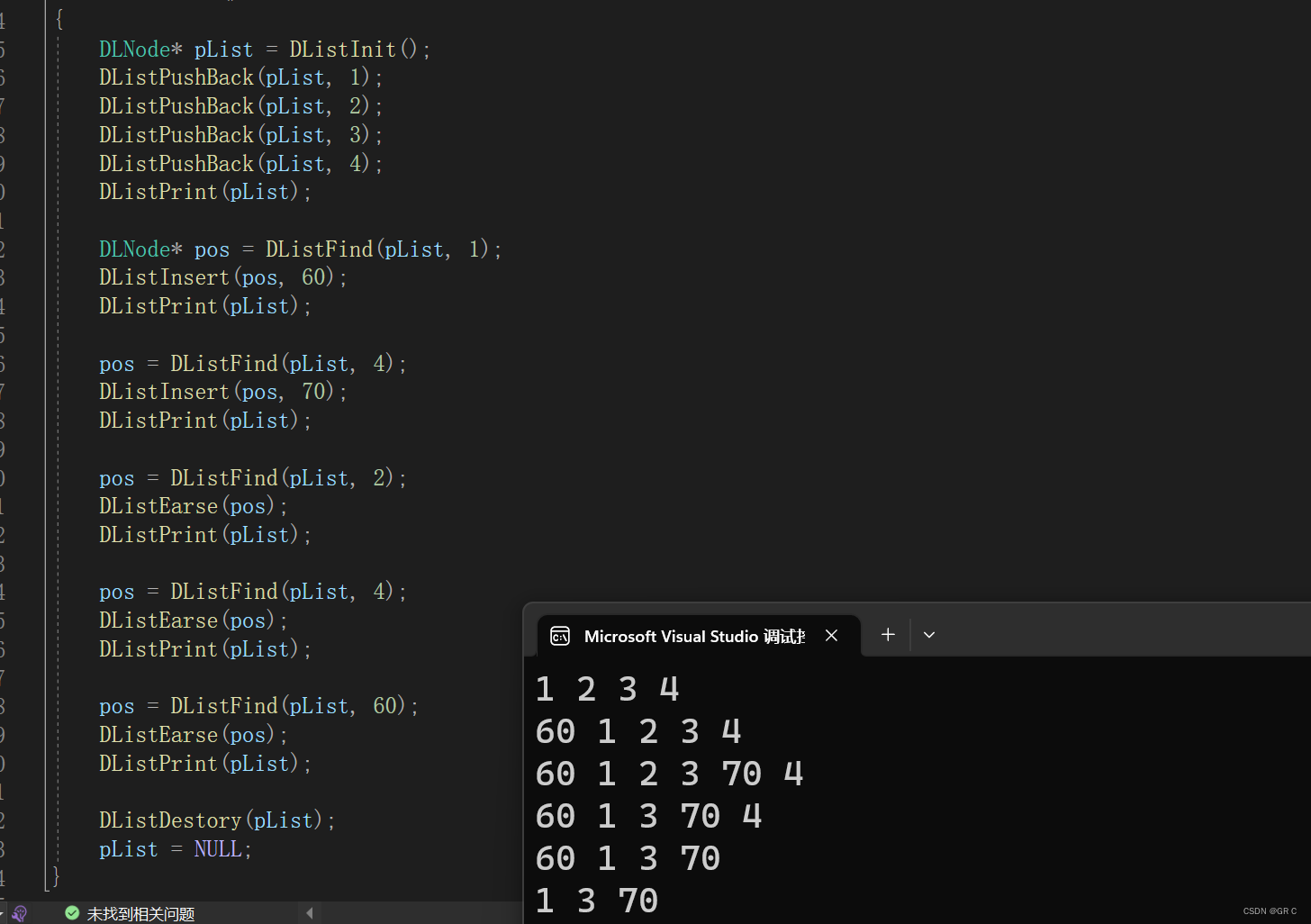The image size is (1311, 924).
Task: Click the line 'DListPushBack(pList, 2);'
Action: click(x=241, y=107)
